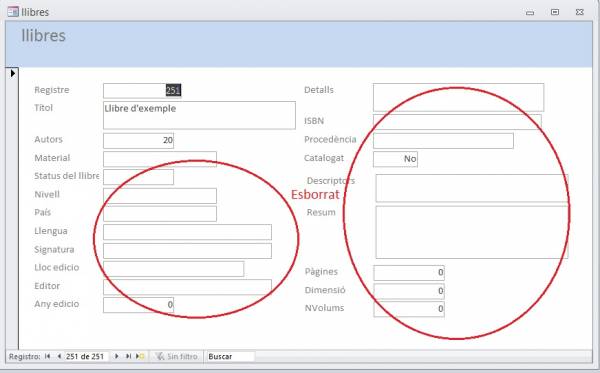Click the Procedència field
This screenshot has height=373, width=600.
tap(443, 141)
